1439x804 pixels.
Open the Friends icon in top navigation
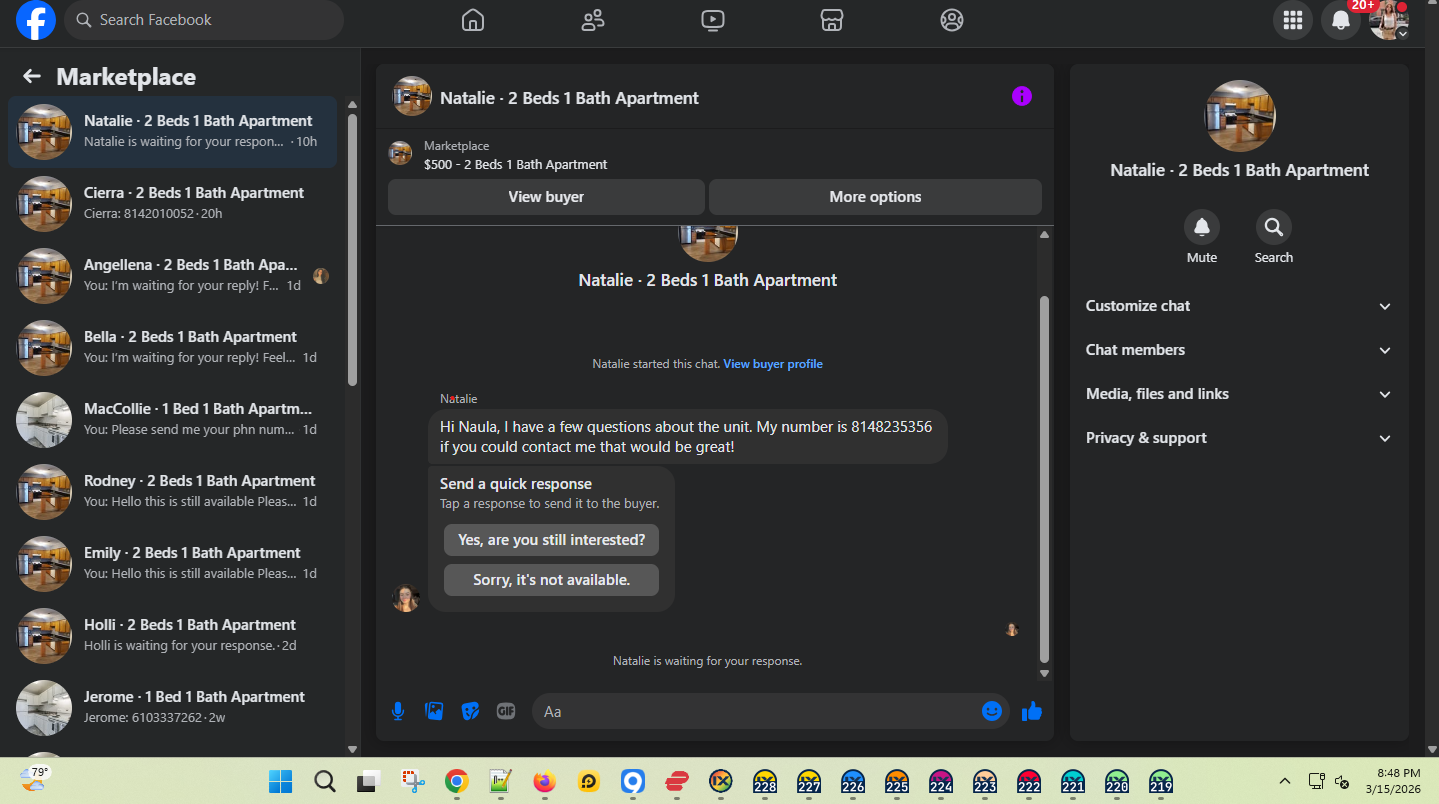click(593, 20)
